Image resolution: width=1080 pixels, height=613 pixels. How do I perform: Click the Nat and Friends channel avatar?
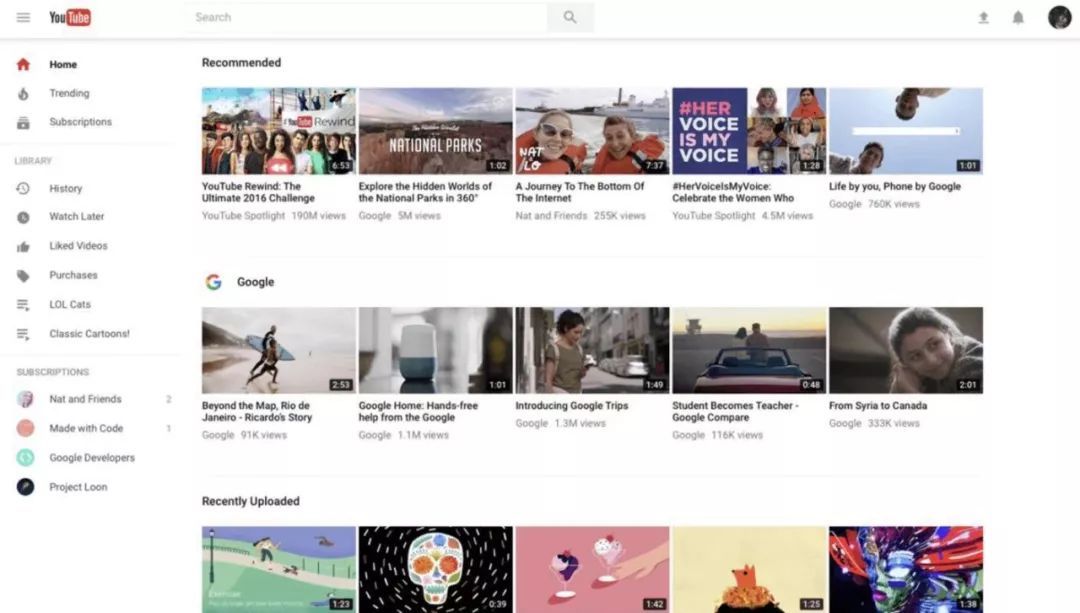[x=25, y=399]
